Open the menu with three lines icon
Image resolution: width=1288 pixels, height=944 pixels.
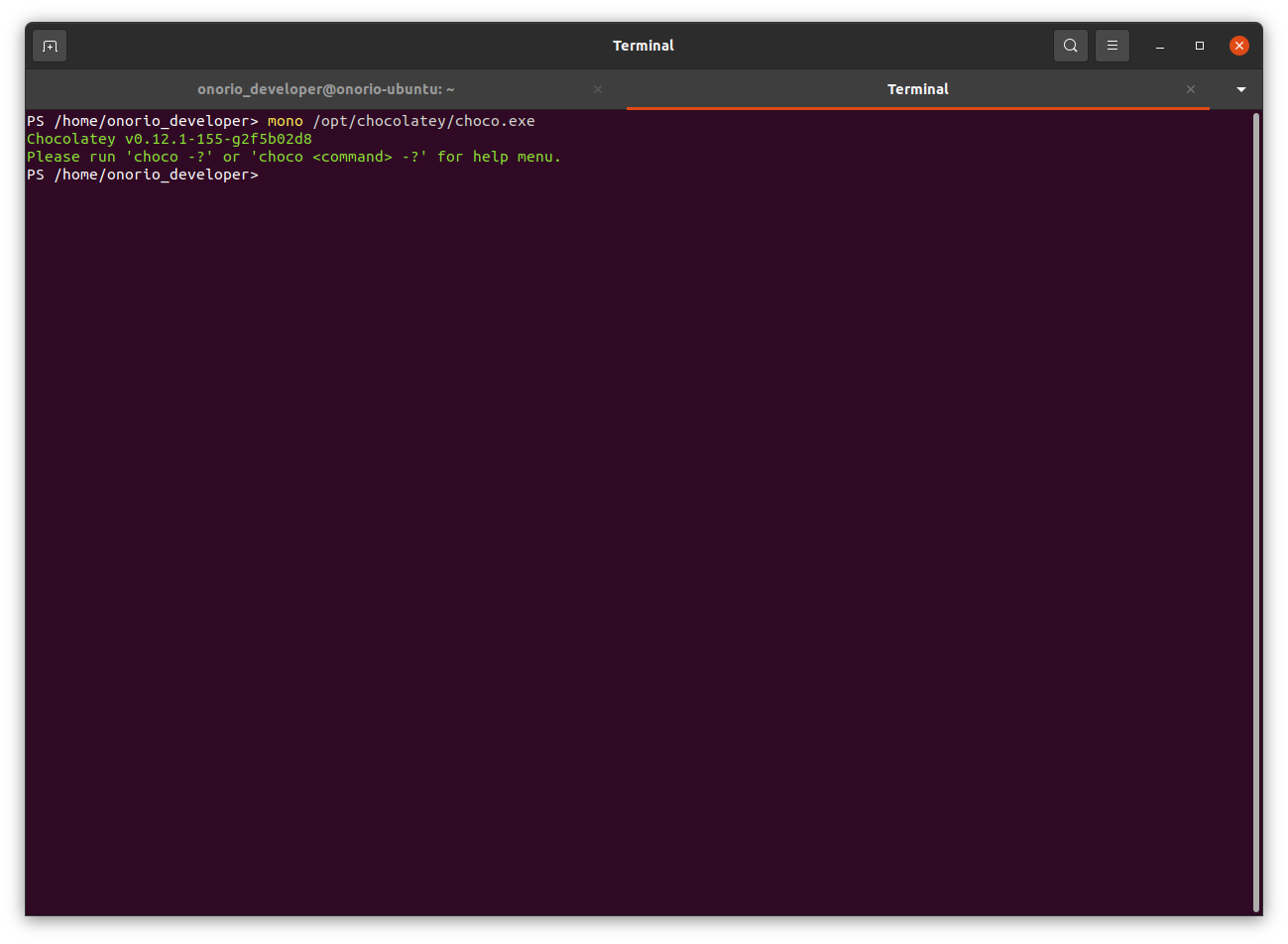pyautogui.click(x=1112, y=45)
